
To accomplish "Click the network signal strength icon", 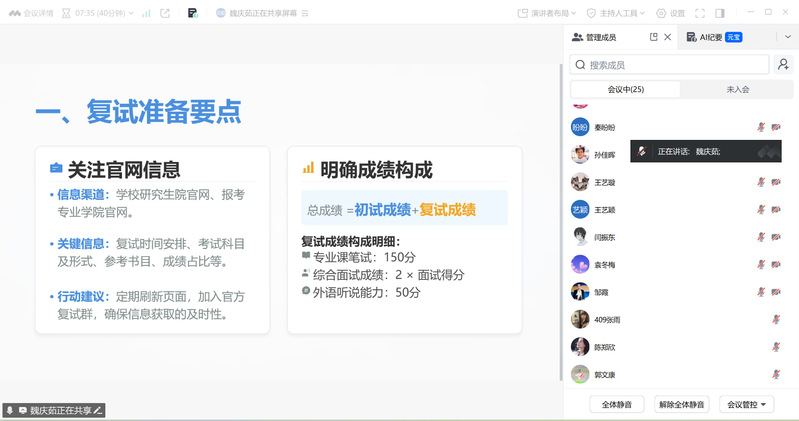I will tap(146, 13).
